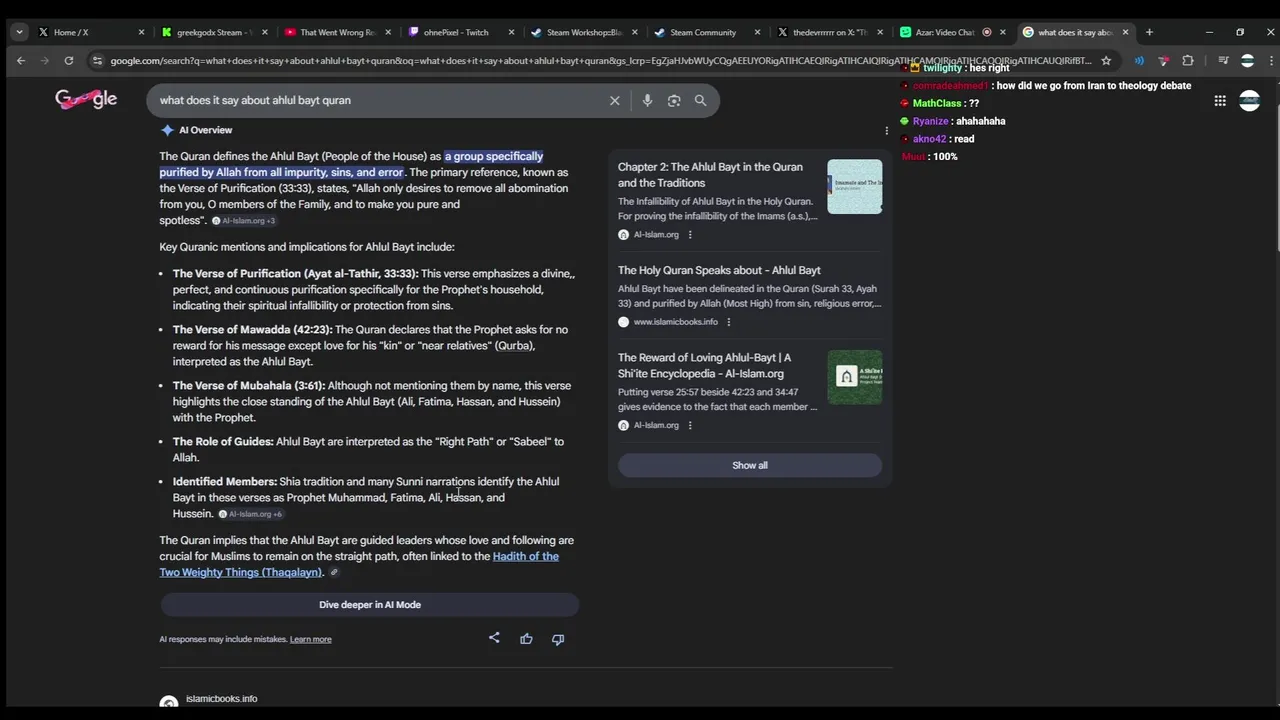Click the Identified Members heading text
This screenshot has width=1280, height=720.
click(224, 481)
